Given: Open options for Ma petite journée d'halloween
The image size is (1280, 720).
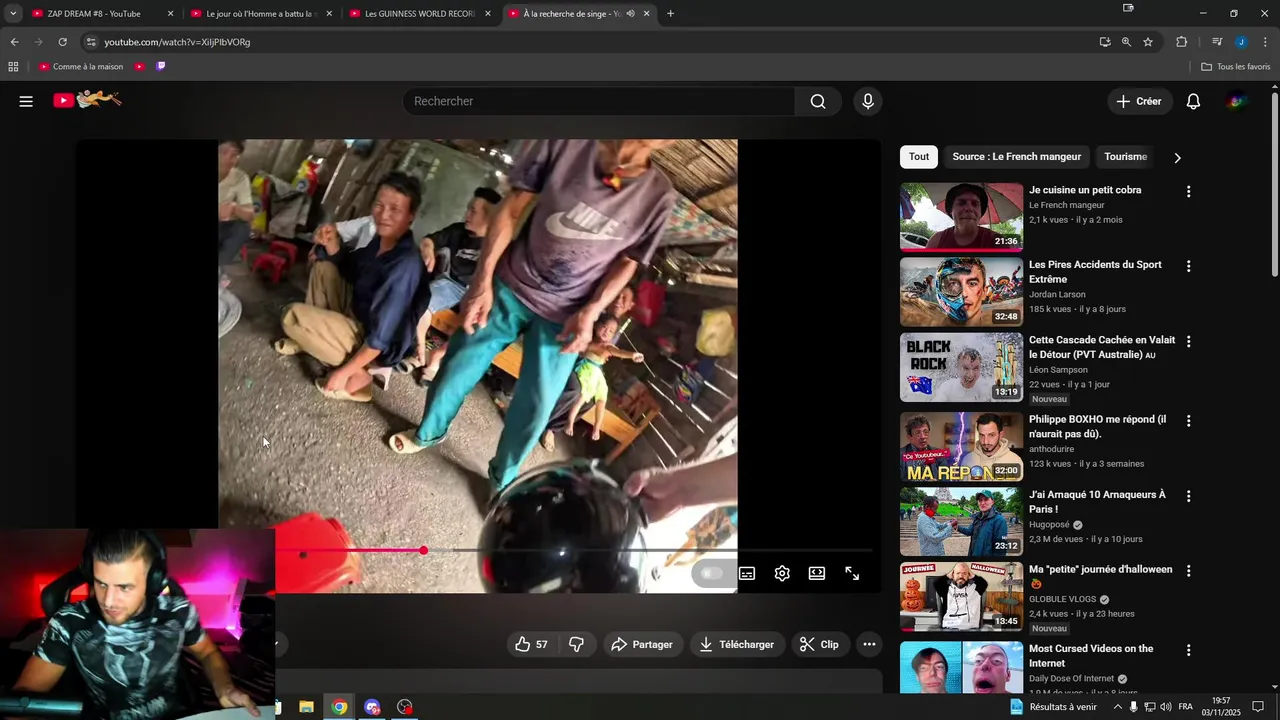Looking at the screenshot, I should [x=1188, y=571].
